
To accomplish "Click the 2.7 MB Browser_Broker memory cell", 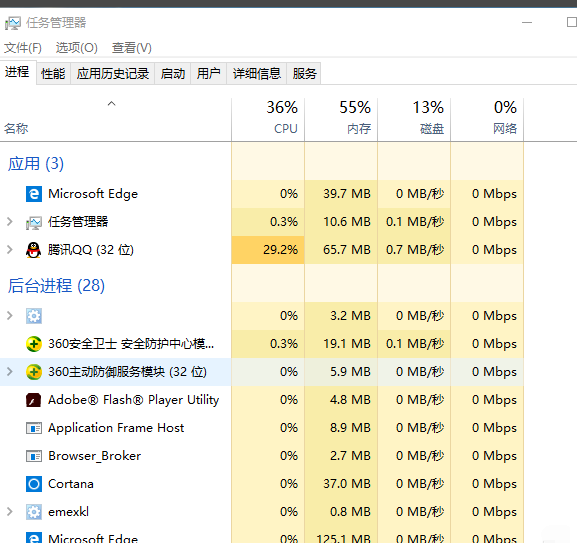I will pyautogui.click(x=341, y=456).
